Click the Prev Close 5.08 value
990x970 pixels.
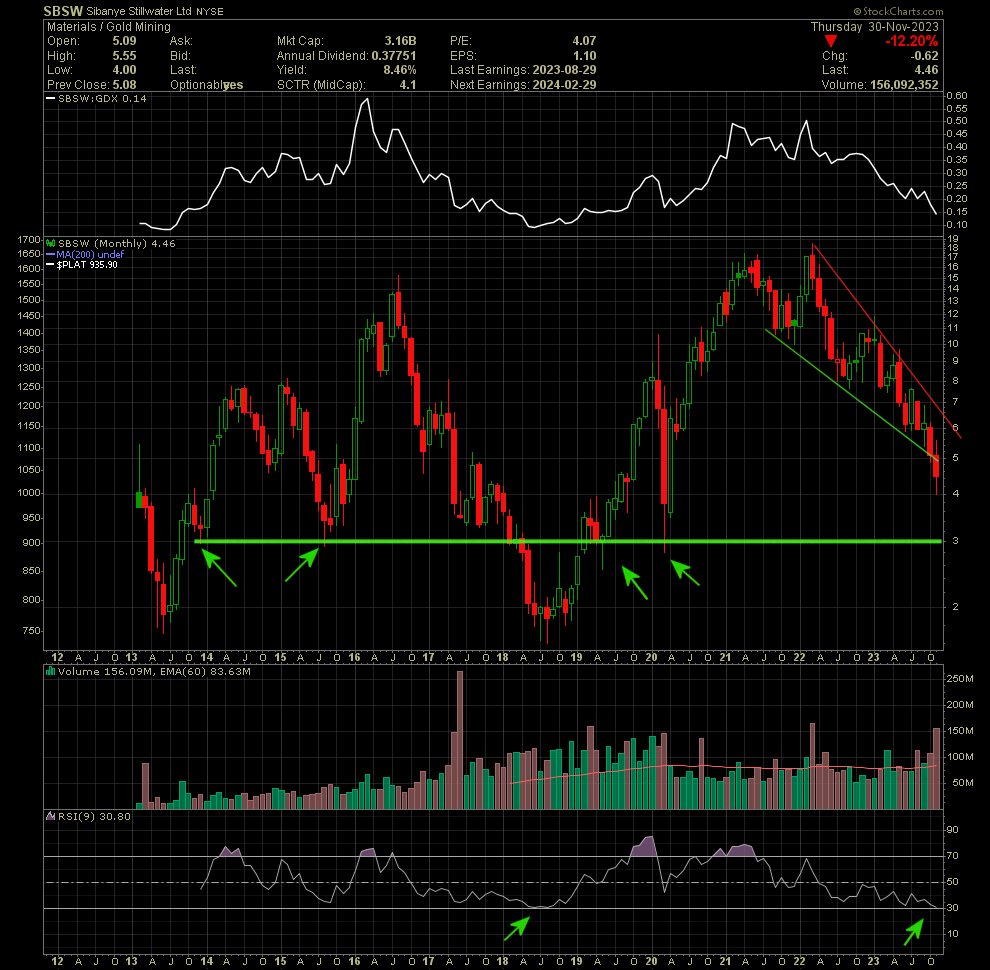(x=124, y=85)
